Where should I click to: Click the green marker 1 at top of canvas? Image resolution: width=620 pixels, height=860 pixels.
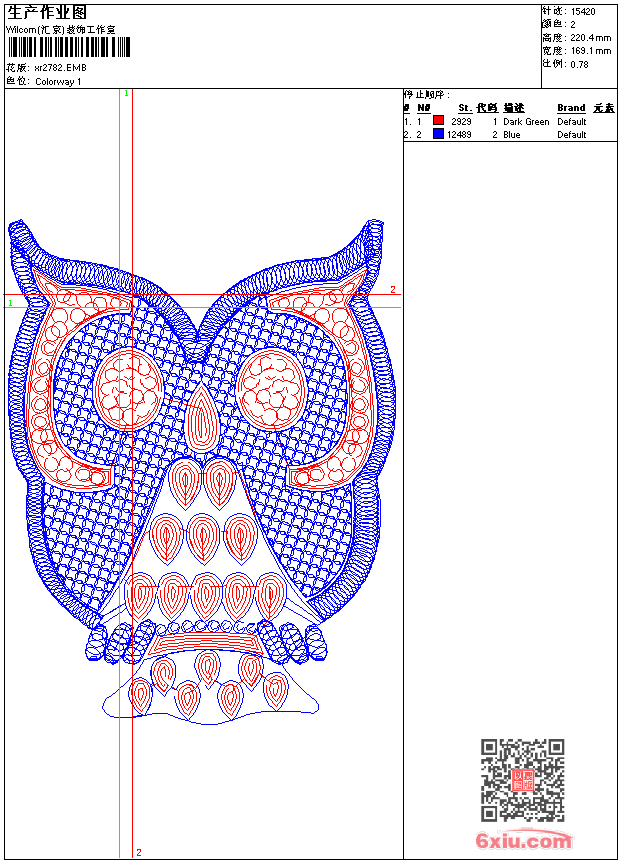pos(126,93)
